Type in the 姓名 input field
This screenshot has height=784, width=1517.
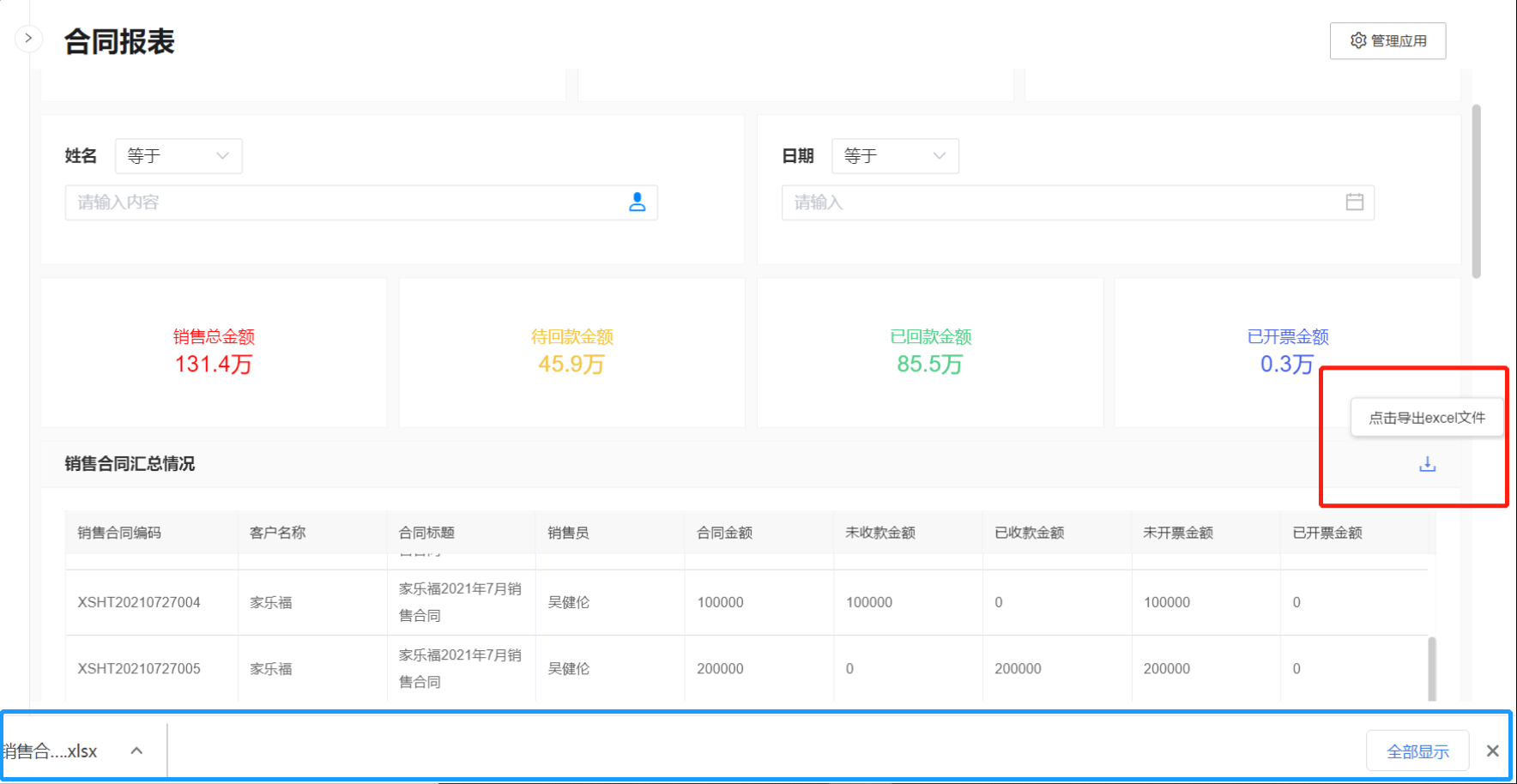point(343,202)
